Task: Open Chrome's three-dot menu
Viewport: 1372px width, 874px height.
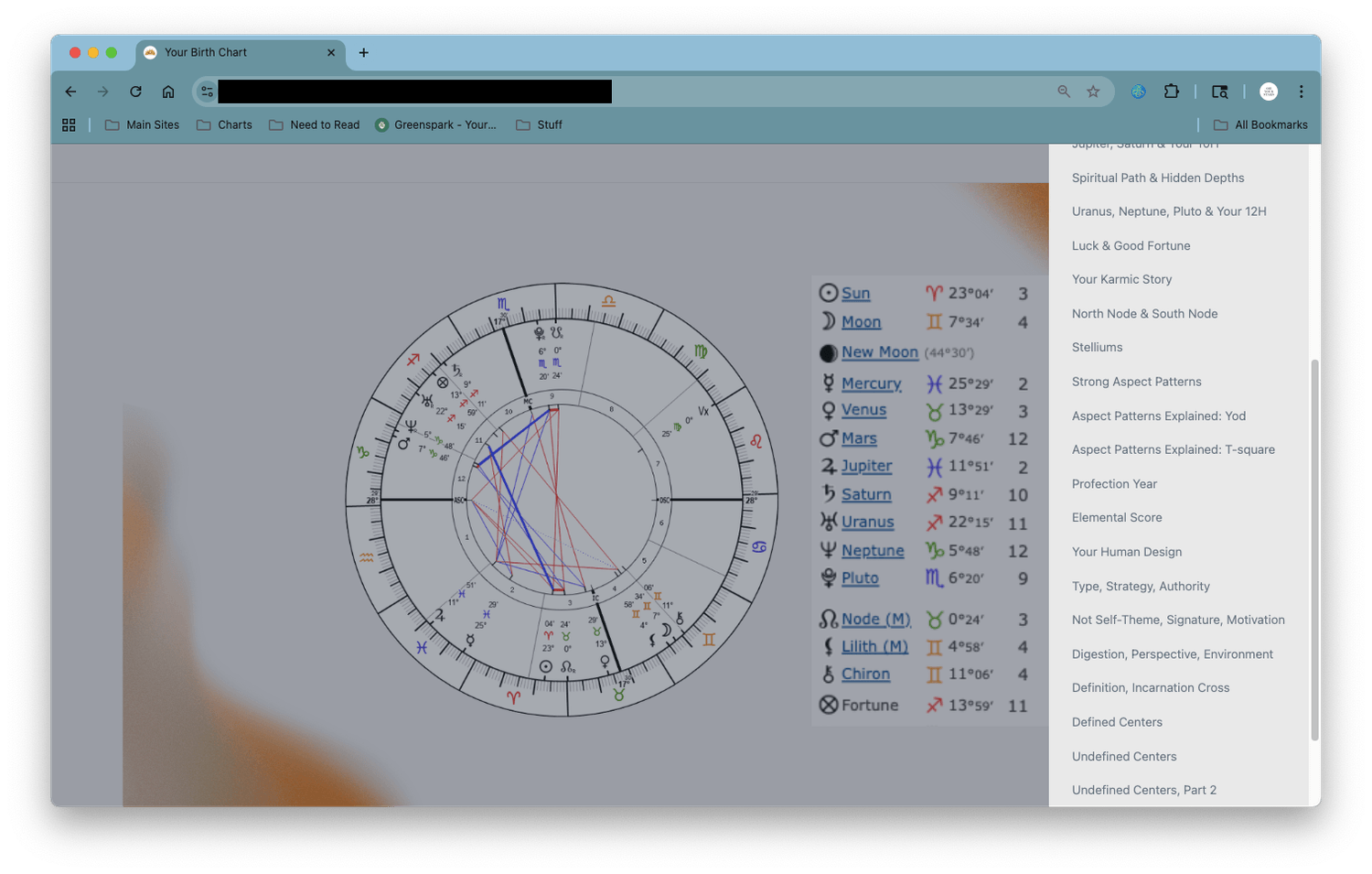Action: point(1301,92)
